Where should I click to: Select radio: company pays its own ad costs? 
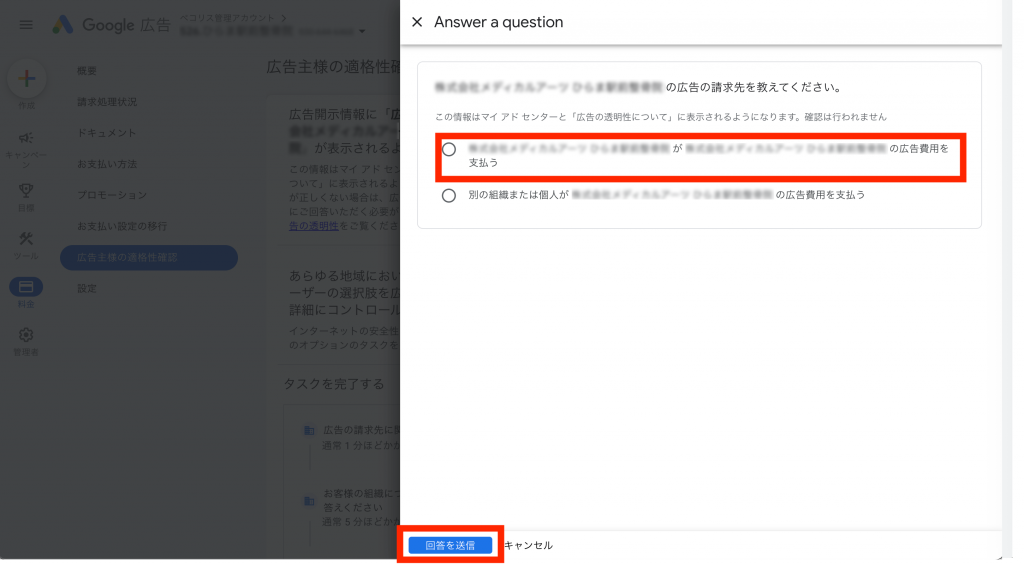449,149
